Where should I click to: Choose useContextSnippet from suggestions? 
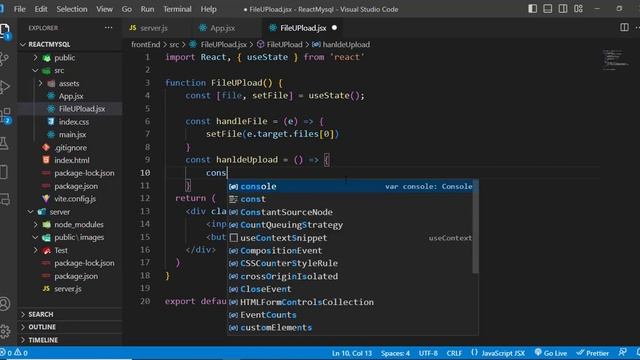(x=350, y=238)
